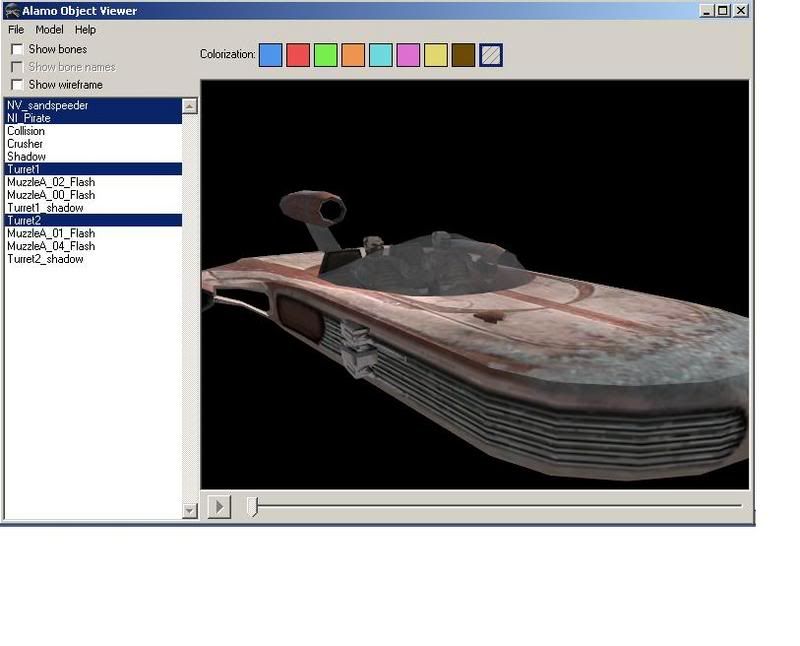Select the hatched no-color swatch
The image size is (800, 646).
[491, 55]
